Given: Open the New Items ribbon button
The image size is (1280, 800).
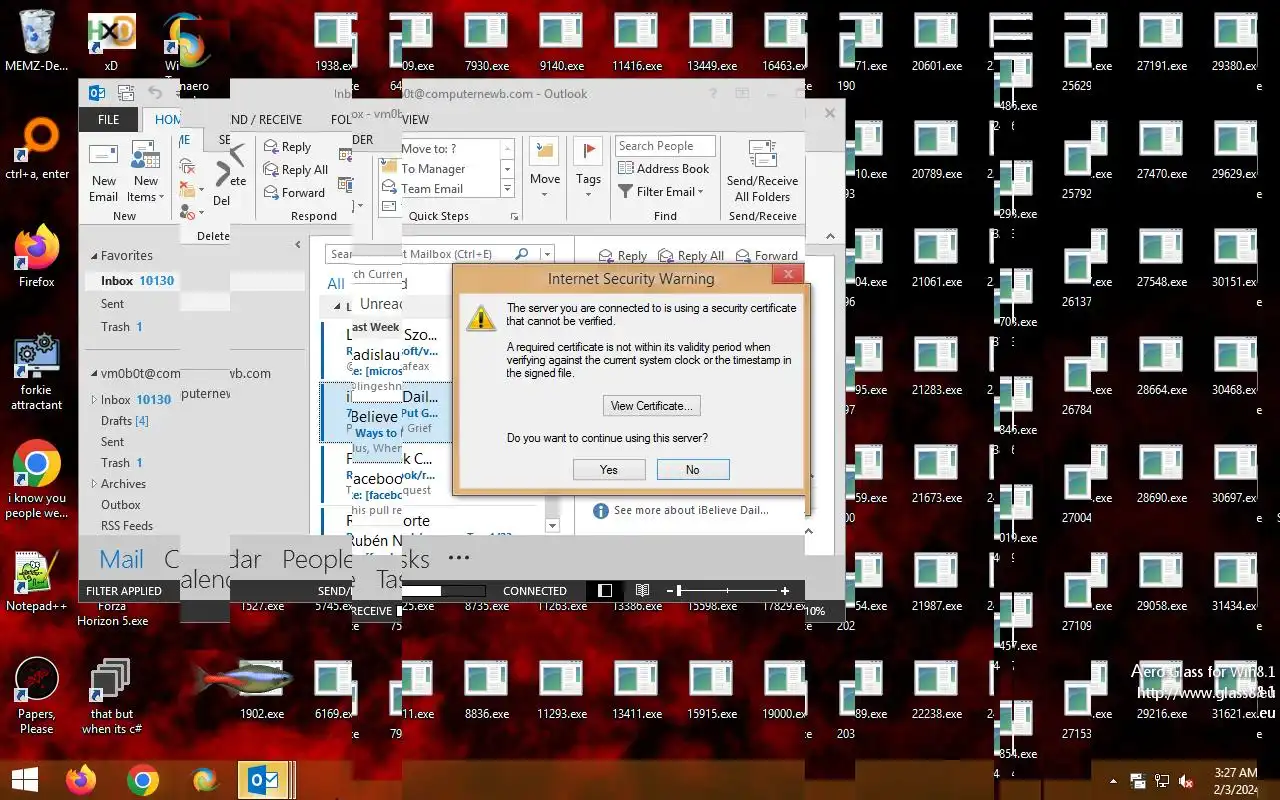Looking at the screenshot, I should tap(146, 171).
